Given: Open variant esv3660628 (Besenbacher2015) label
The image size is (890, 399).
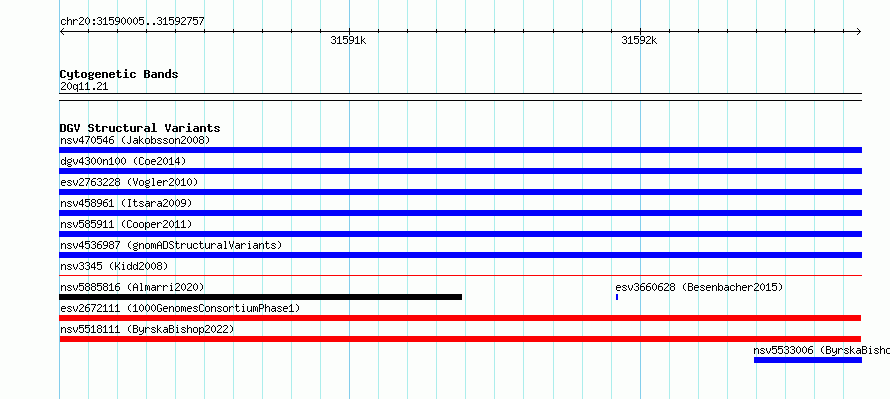Looking at the screenshot, I should [x=699, y=287].
